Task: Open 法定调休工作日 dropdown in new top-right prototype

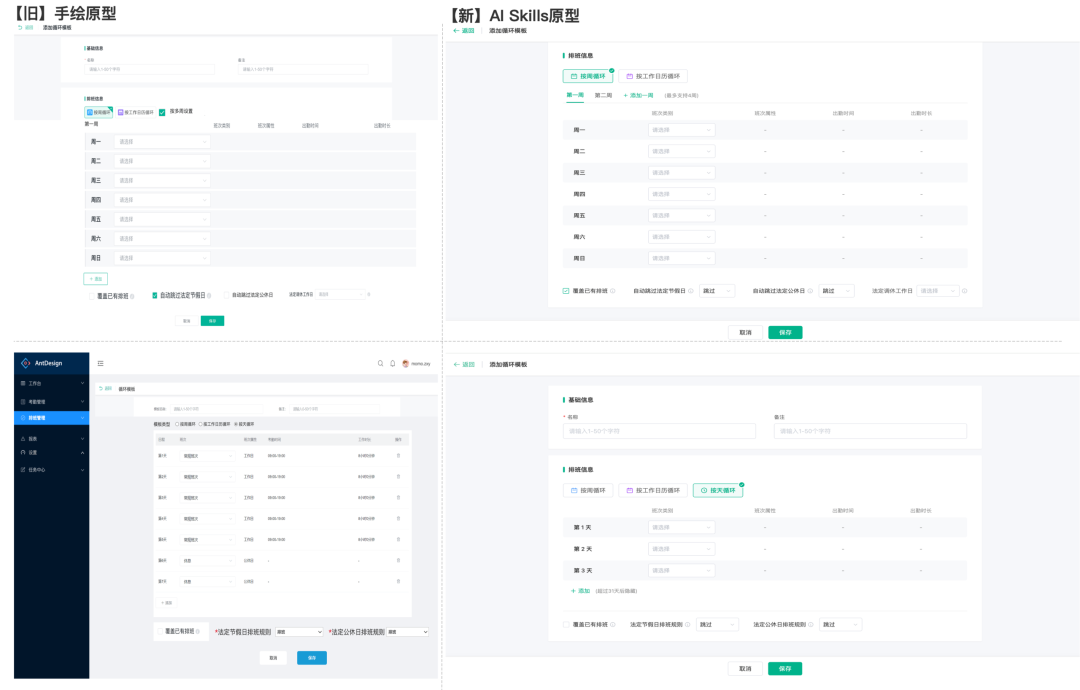Action: [x=937, y=291]
